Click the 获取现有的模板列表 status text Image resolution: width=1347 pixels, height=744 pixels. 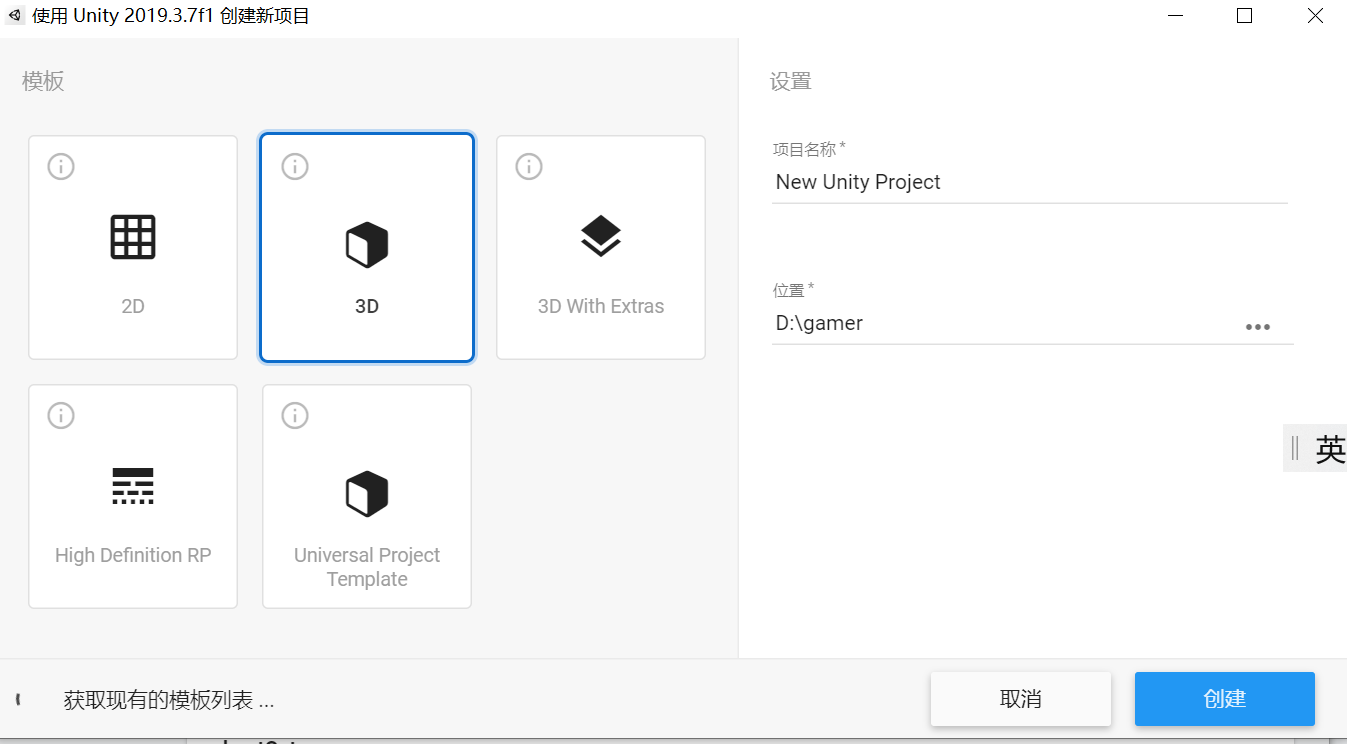coord(169,700)
